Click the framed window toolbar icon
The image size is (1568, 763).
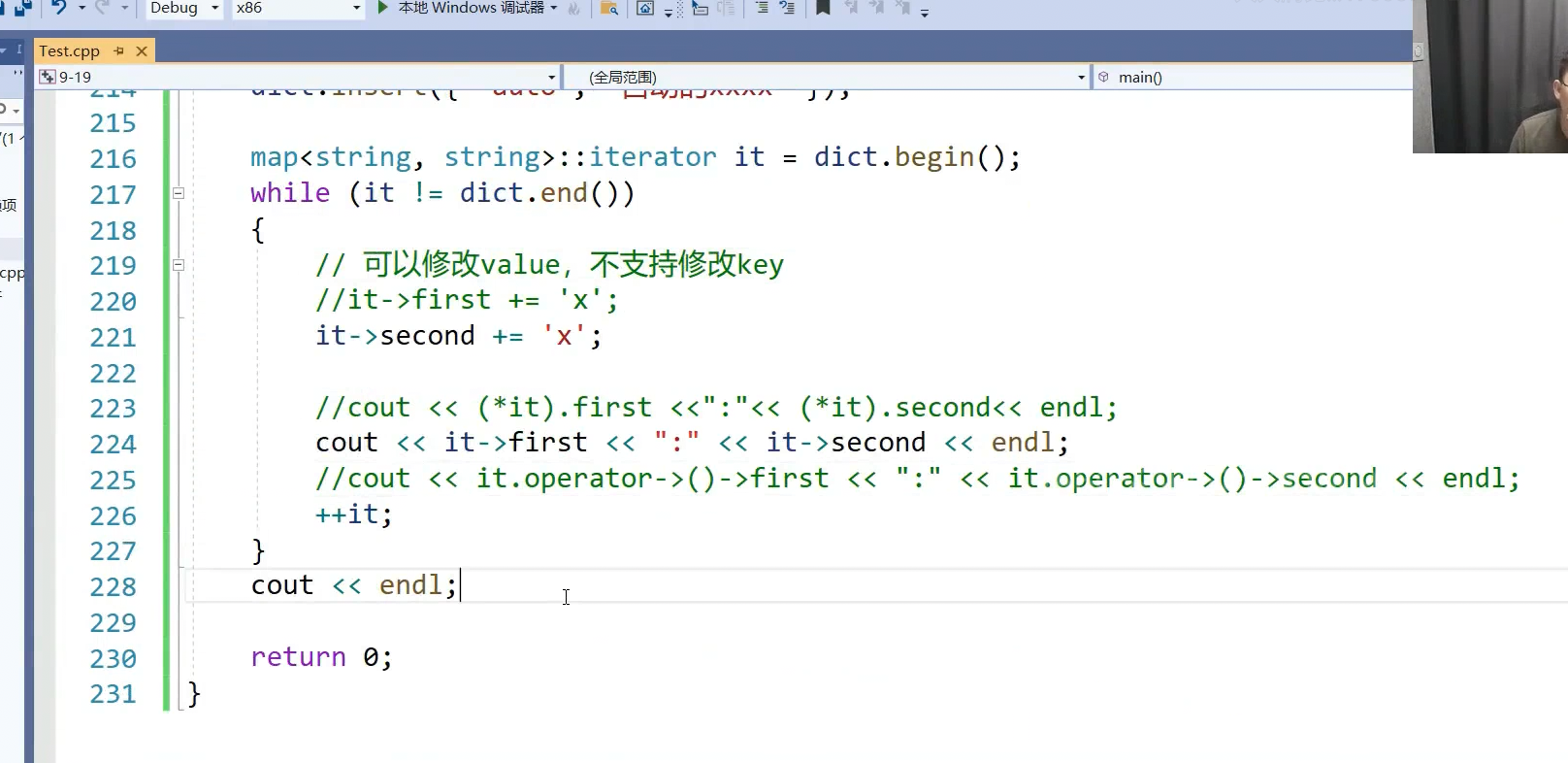pyautogui.click(x=645, y=9)
